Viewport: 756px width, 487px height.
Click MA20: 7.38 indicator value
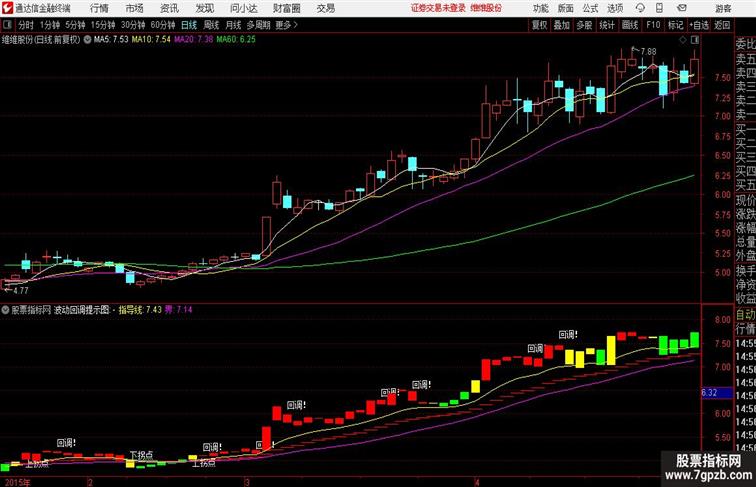[x=193, y=40]
